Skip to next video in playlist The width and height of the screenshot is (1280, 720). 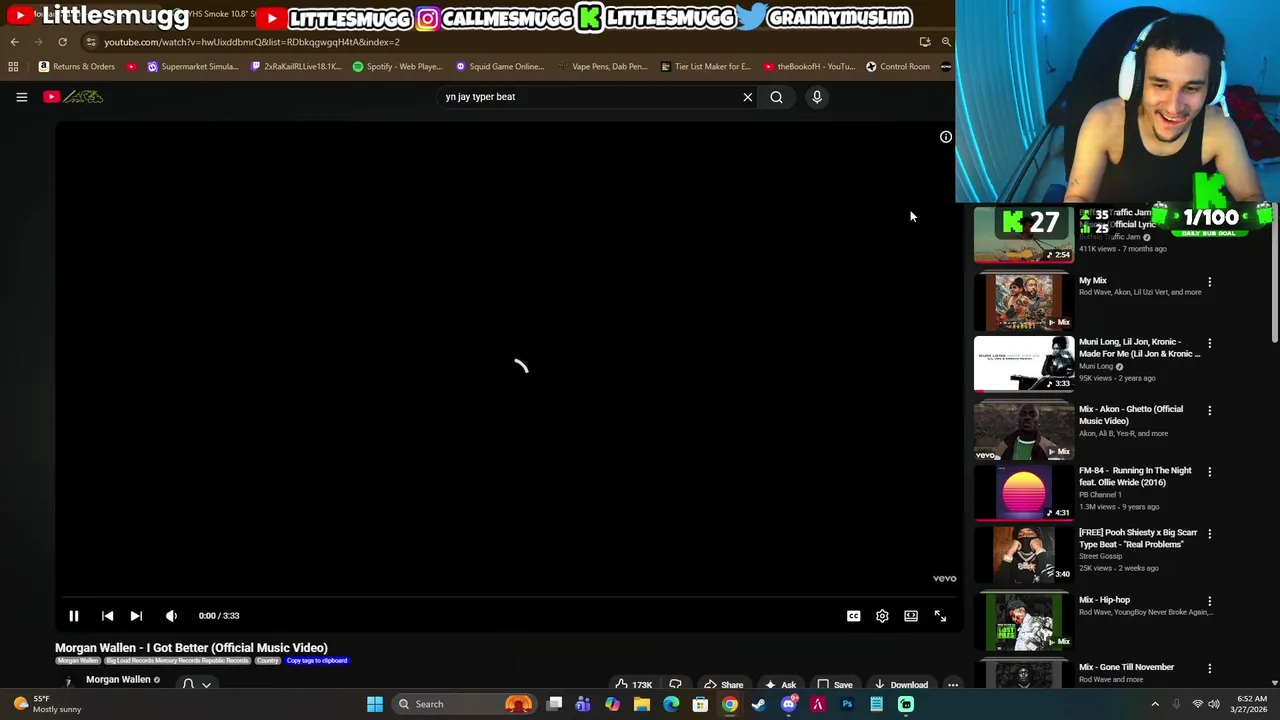136,616
